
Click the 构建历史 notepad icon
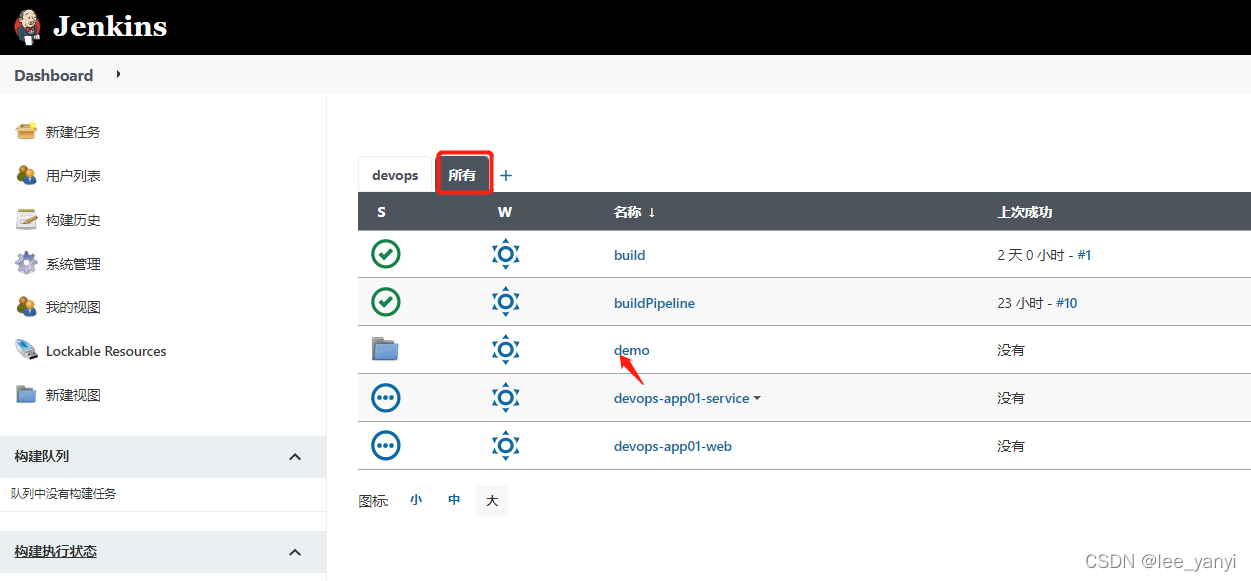point(26,219)
